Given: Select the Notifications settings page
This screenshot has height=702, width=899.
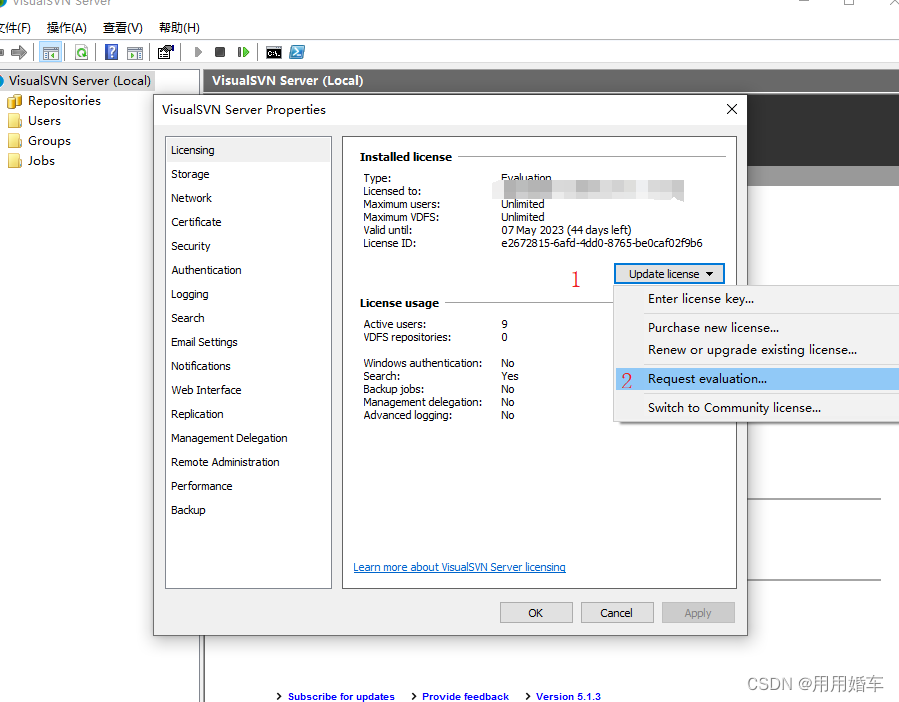Looking at the screenshot, I should click(248, 366).
